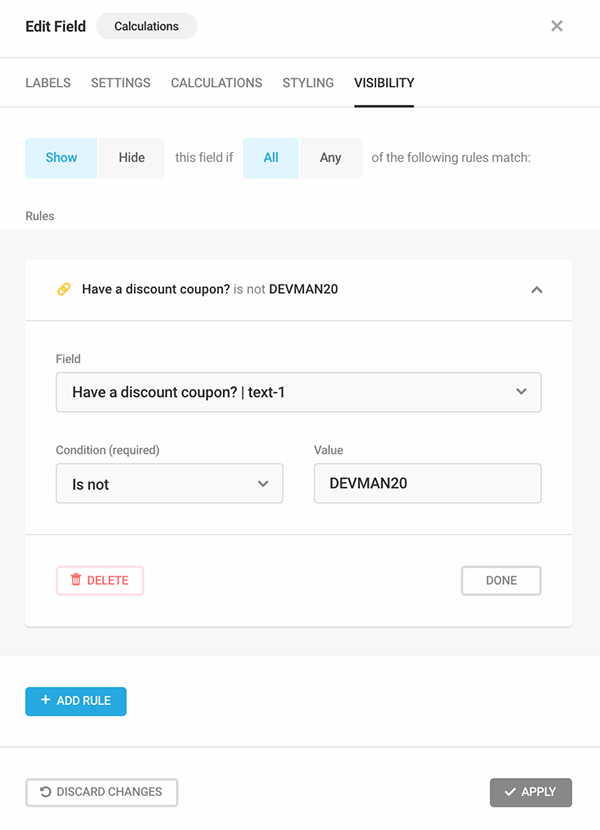Click the Value field containing DEVMAN20
Screen dimensions: 600x830
[x=427, y=484]
